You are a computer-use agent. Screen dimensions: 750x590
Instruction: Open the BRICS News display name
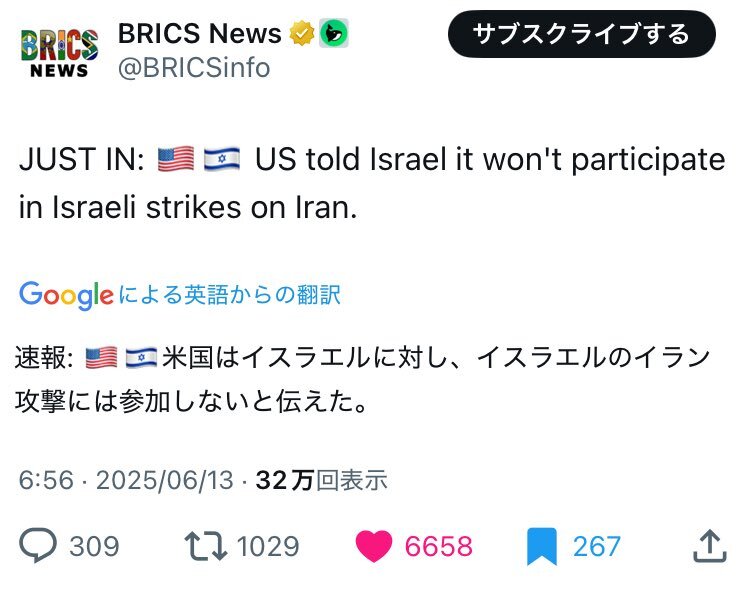200,33
